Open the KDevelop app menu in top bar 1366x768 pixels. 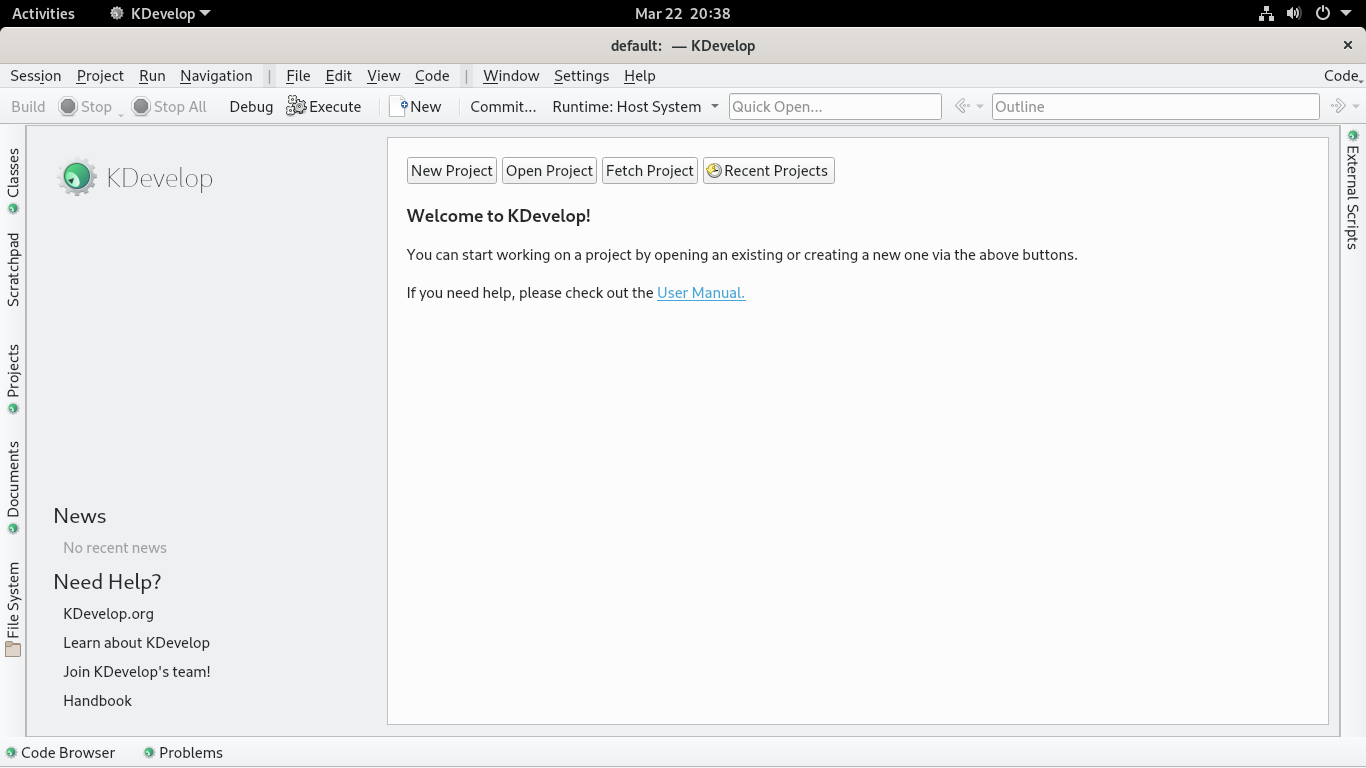160,14
